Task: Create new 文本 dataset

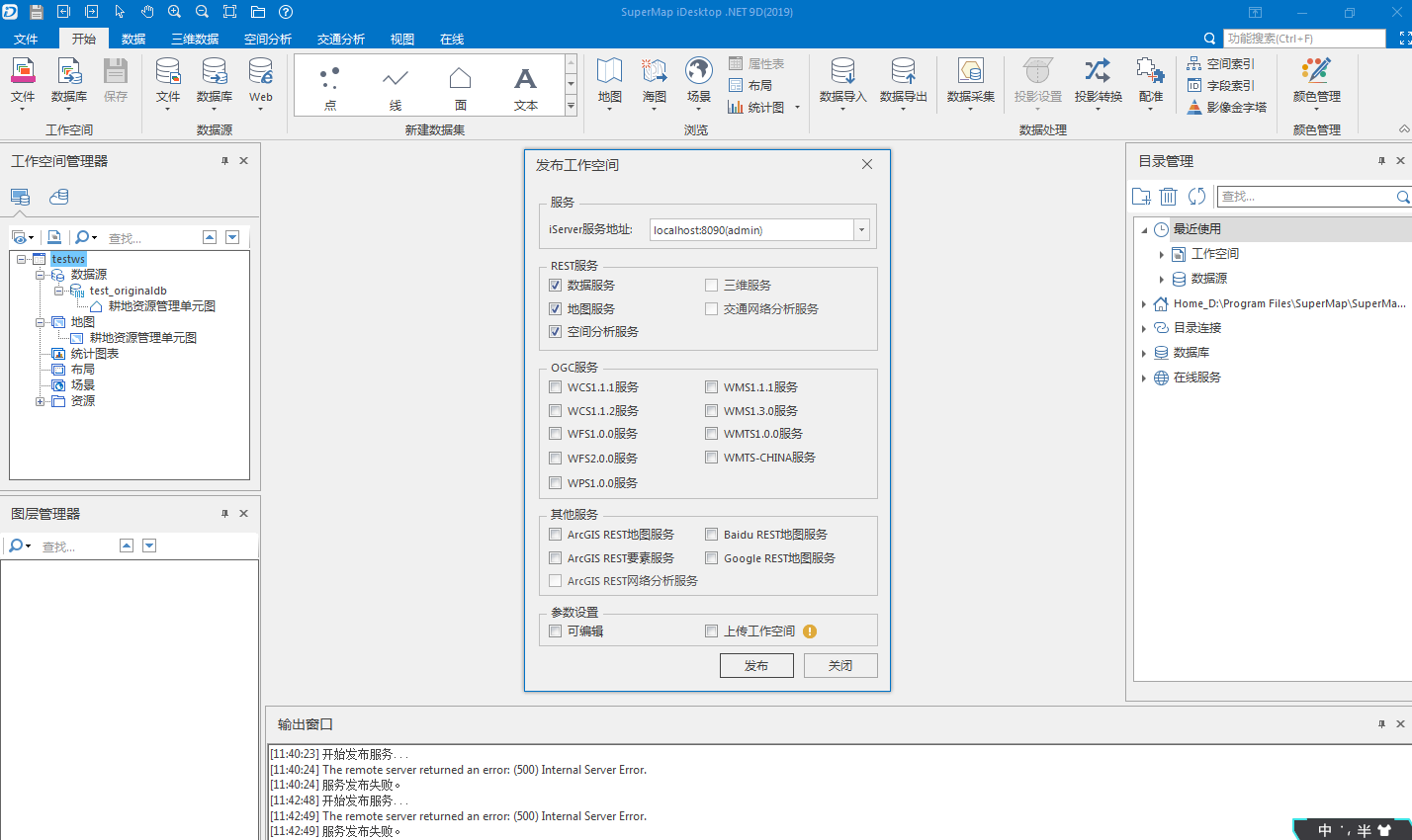Action: pos(526,87)
